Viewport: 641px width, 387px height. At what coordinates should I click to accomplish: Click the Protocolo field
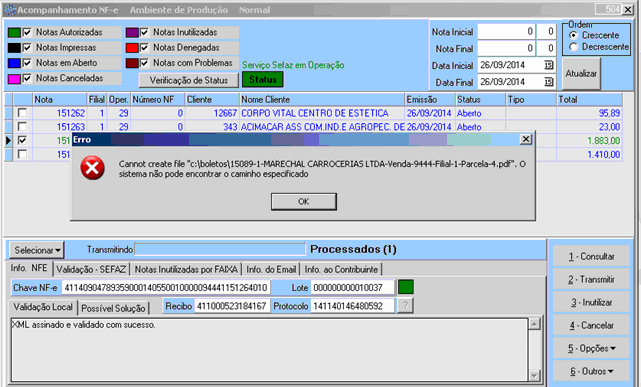tap(352, 306)
